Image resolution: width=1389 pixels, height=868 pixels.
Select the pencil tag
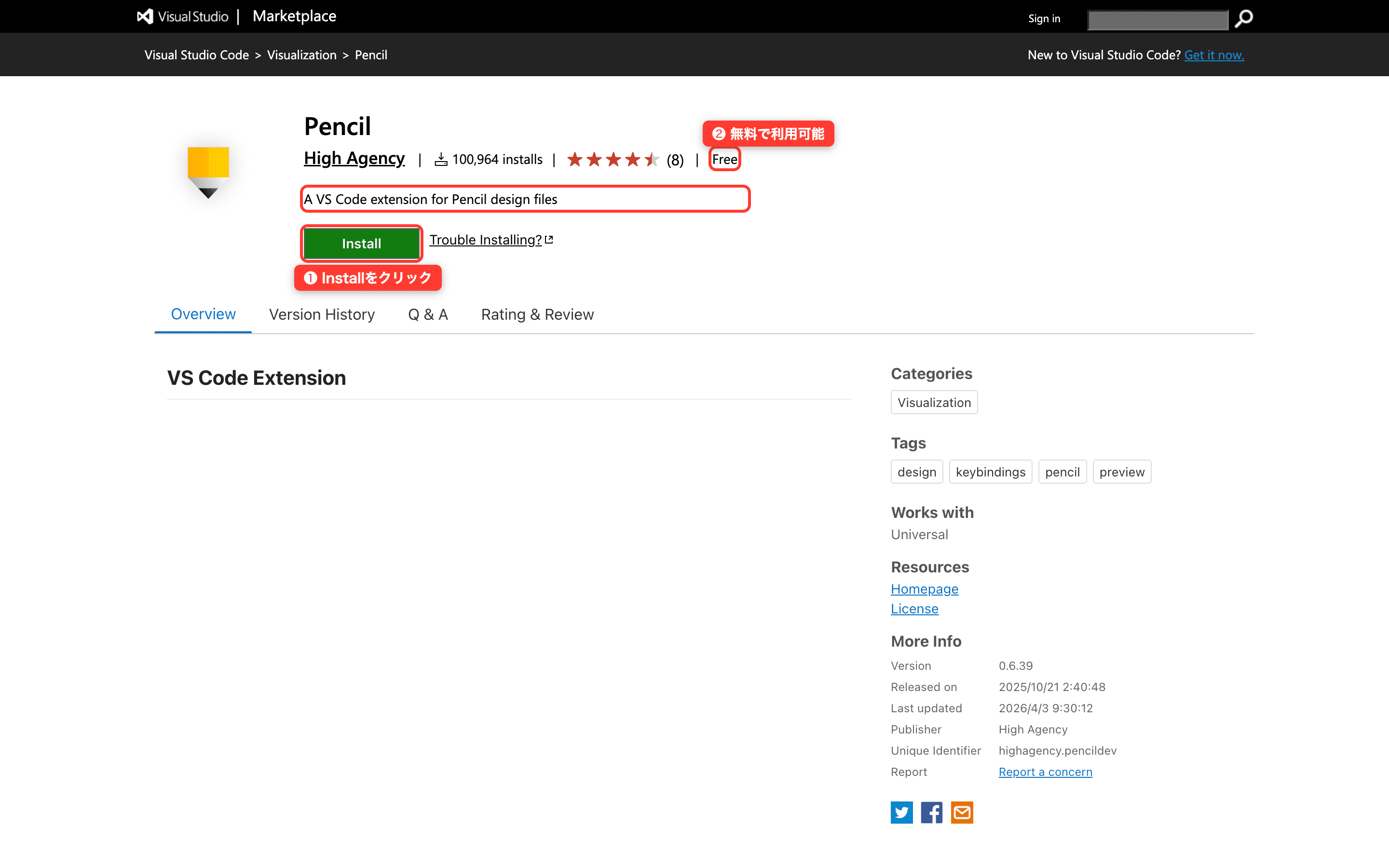[1062, 472]
